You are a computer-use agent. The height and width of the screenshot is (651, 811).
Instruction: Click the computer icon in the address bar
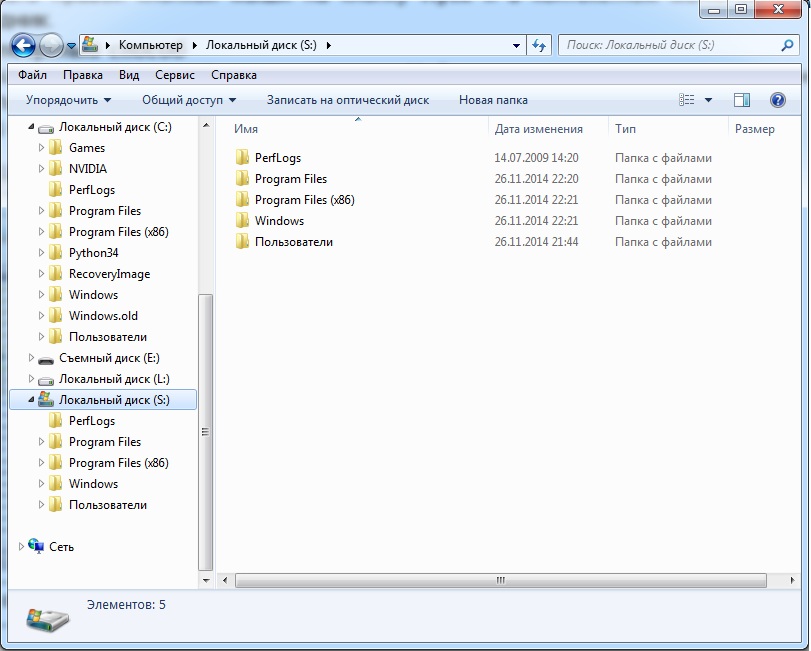pyautogui.click(x=90, y=44)
